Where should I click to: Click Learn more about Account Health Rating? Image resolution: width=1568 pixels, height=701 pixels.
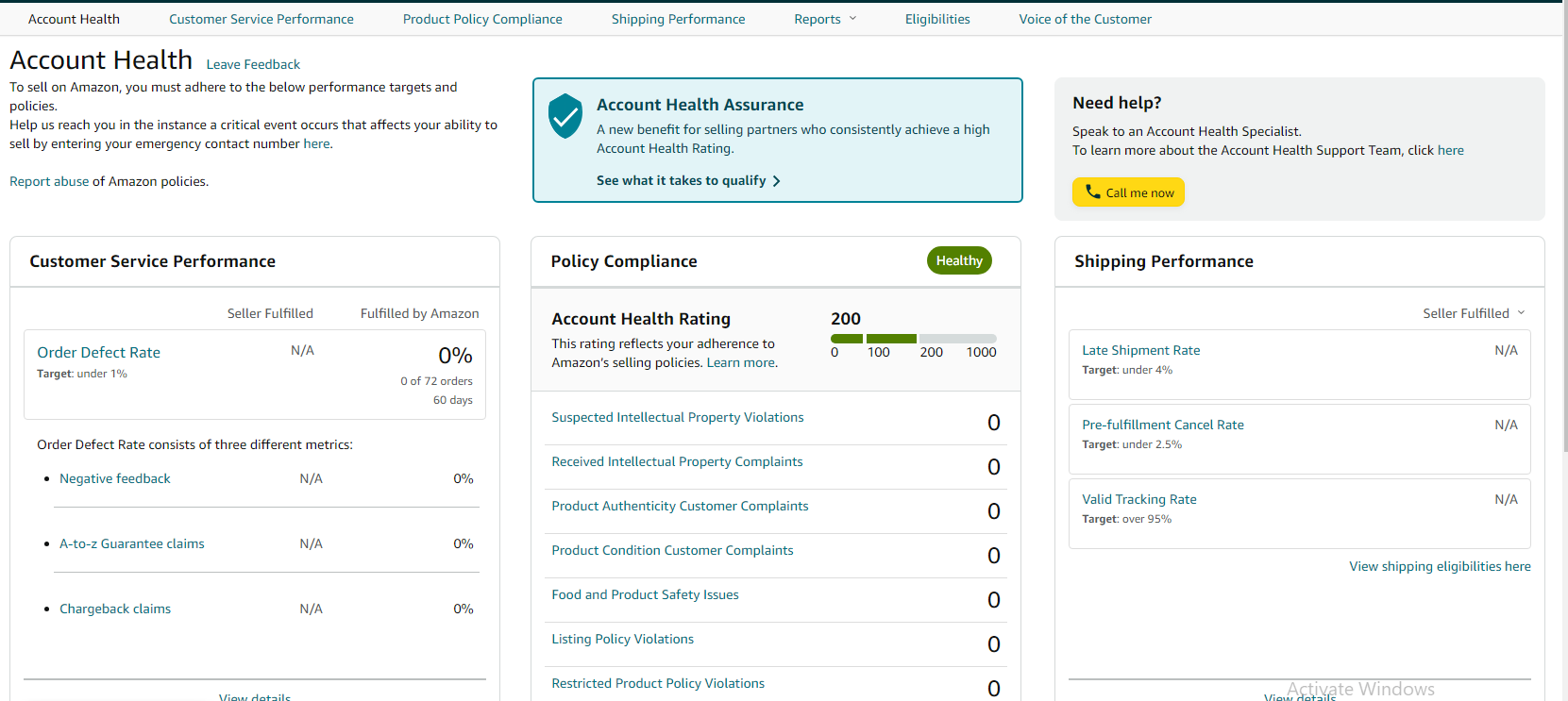(741, 362)
